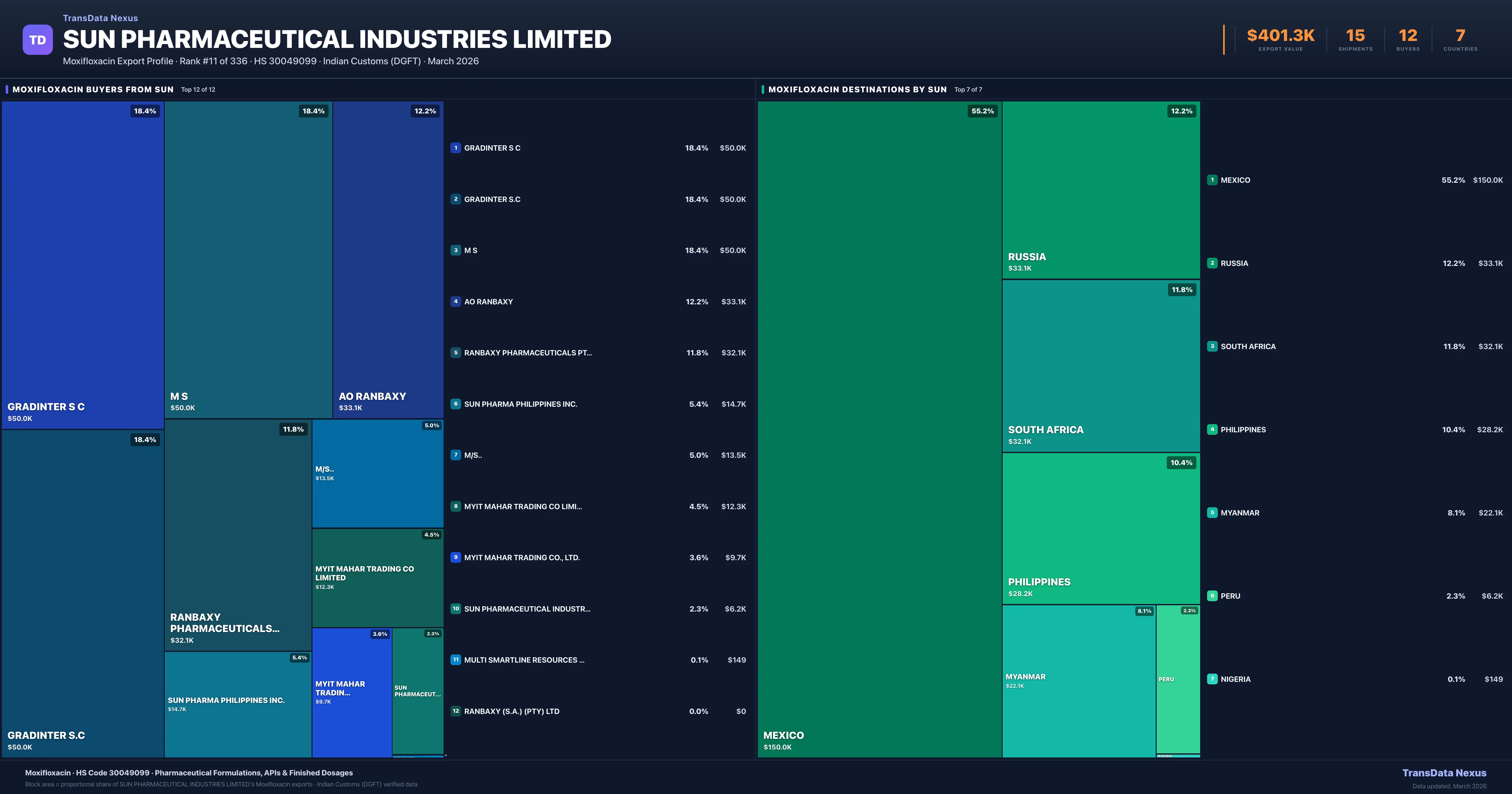Click rank badge 7 beside NIGERIA
Screen dimensions: 1512x794
click(1212, 679)
